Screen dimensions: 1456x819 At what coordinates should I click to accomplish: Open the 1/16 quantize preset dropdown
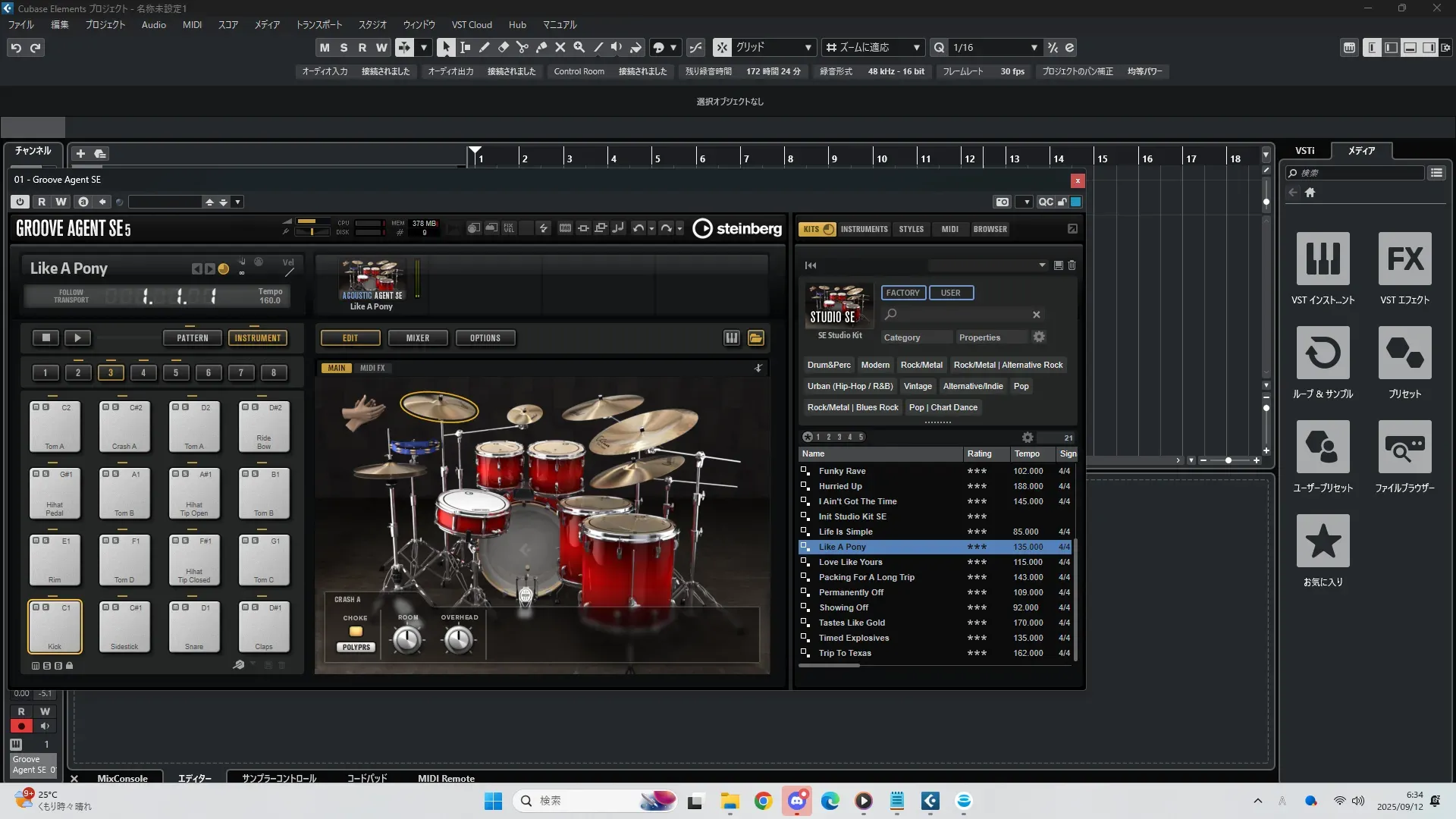pos(1034,47)
